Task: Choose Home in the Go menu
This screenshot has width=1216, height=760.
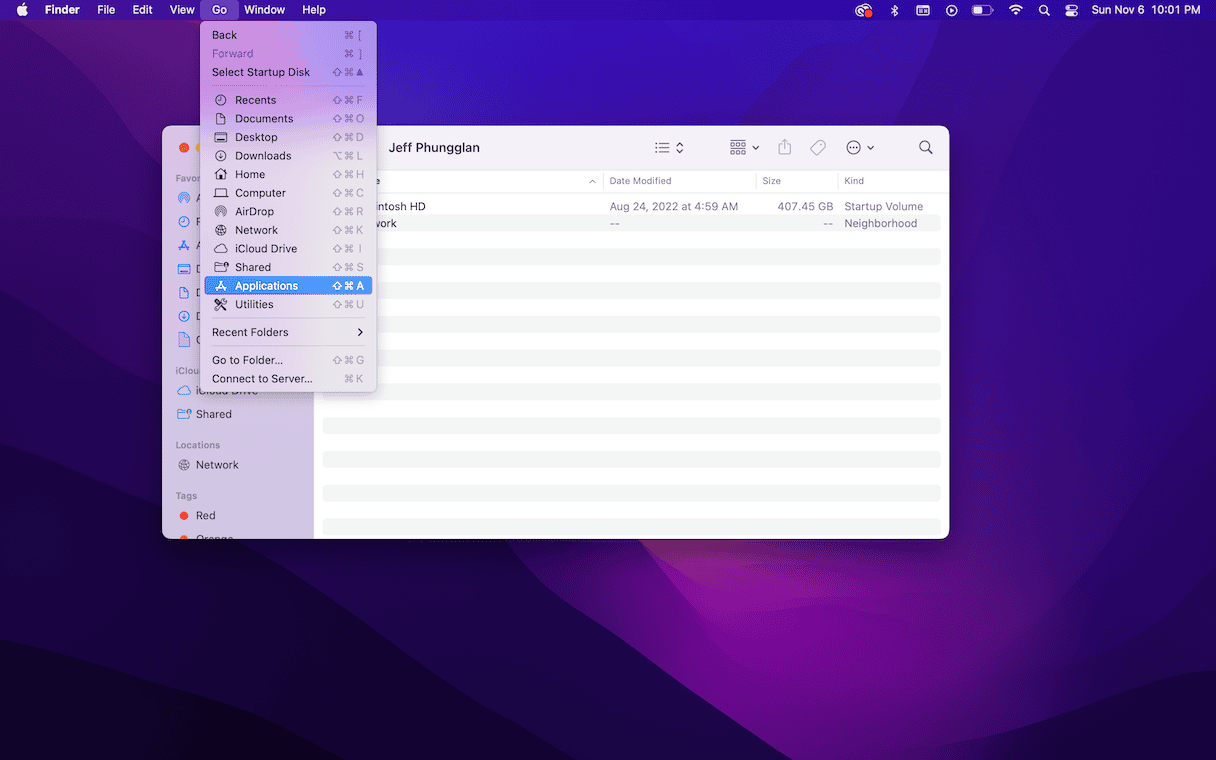Action: (288, 174)
